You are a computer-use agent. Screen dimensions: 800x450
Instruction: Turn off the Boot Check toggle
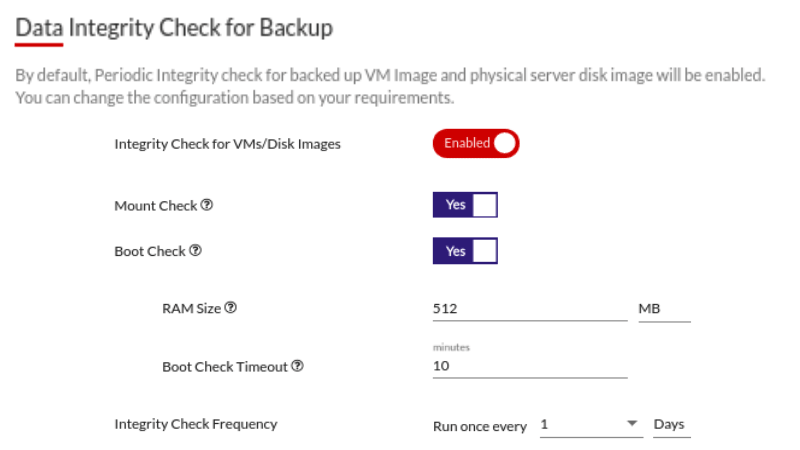[465, 251]
